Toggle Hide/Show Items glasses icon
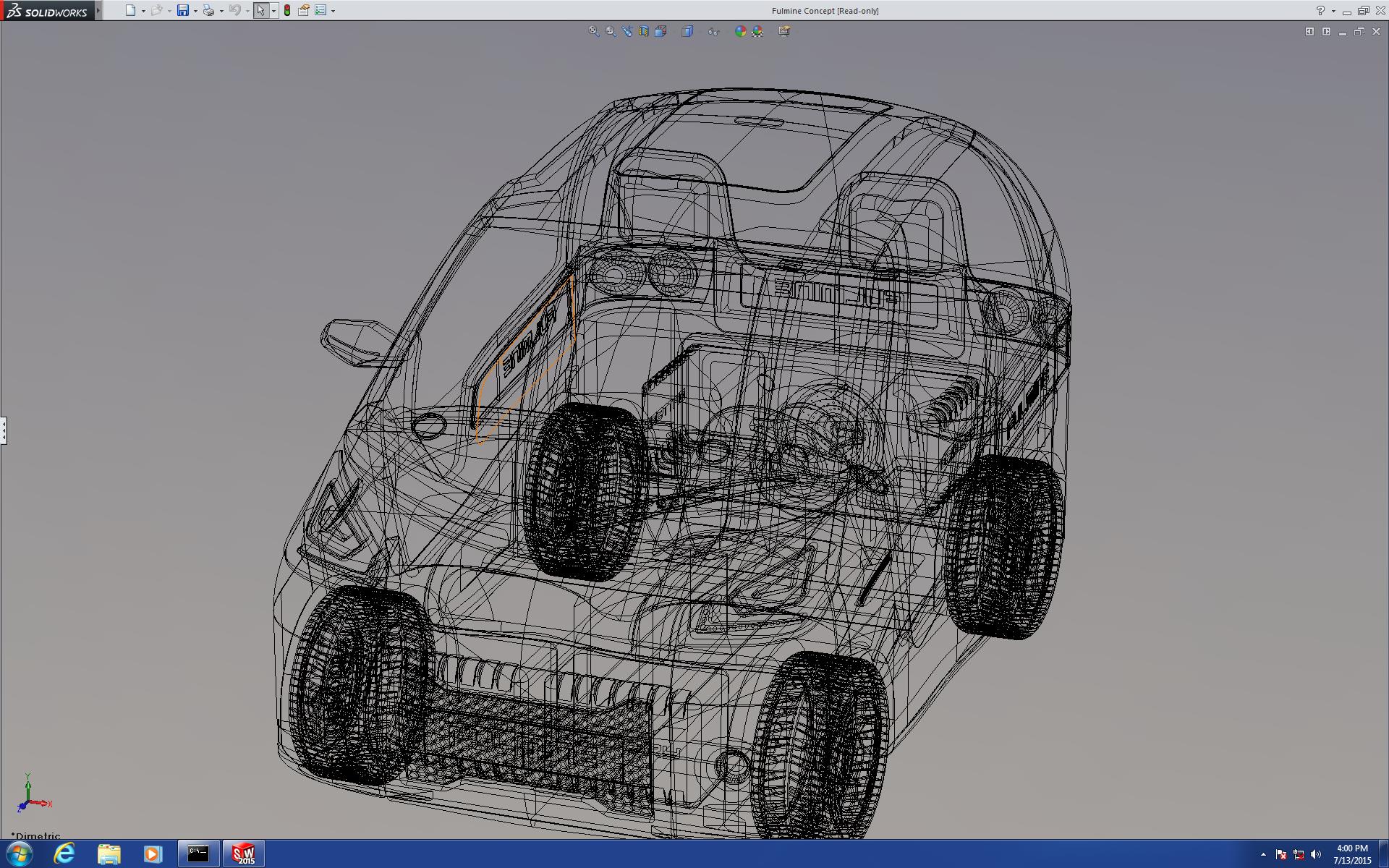Image resolution: width=1389 pixels, height=868 pixels. (x=713, y=31)
